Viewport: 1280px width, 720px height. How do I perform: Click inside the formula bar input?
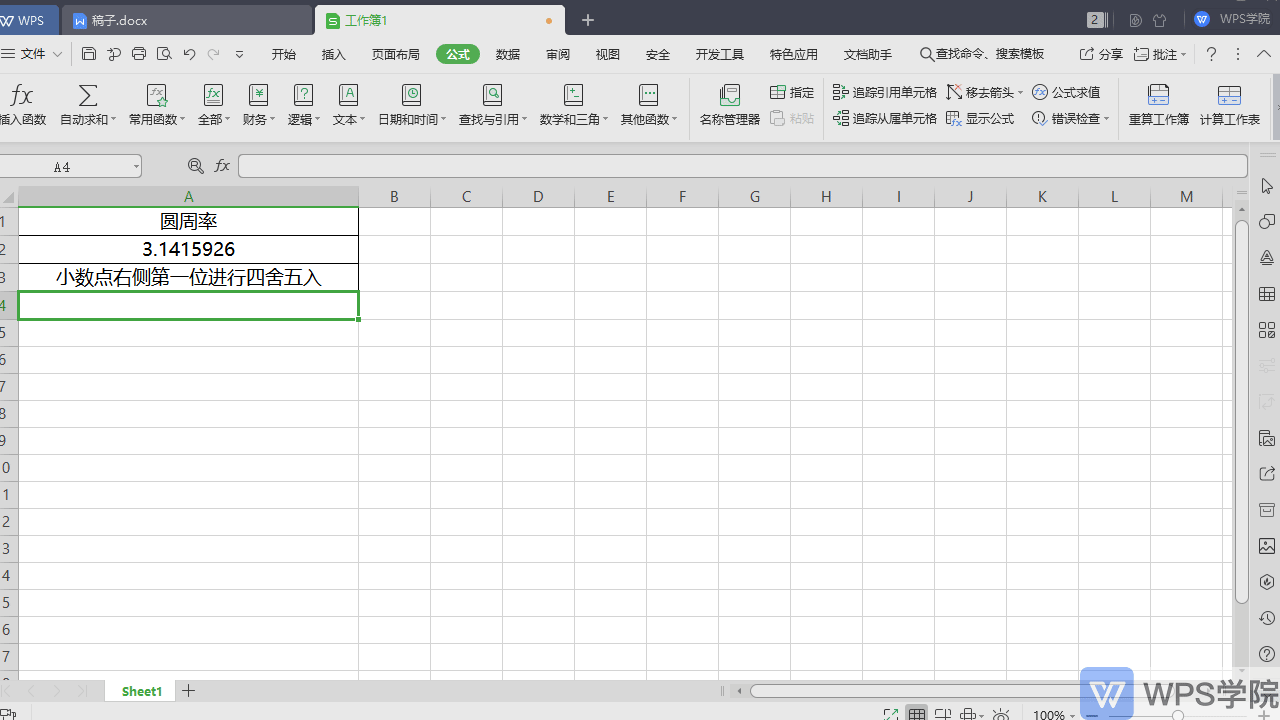(x=740, y=166)
